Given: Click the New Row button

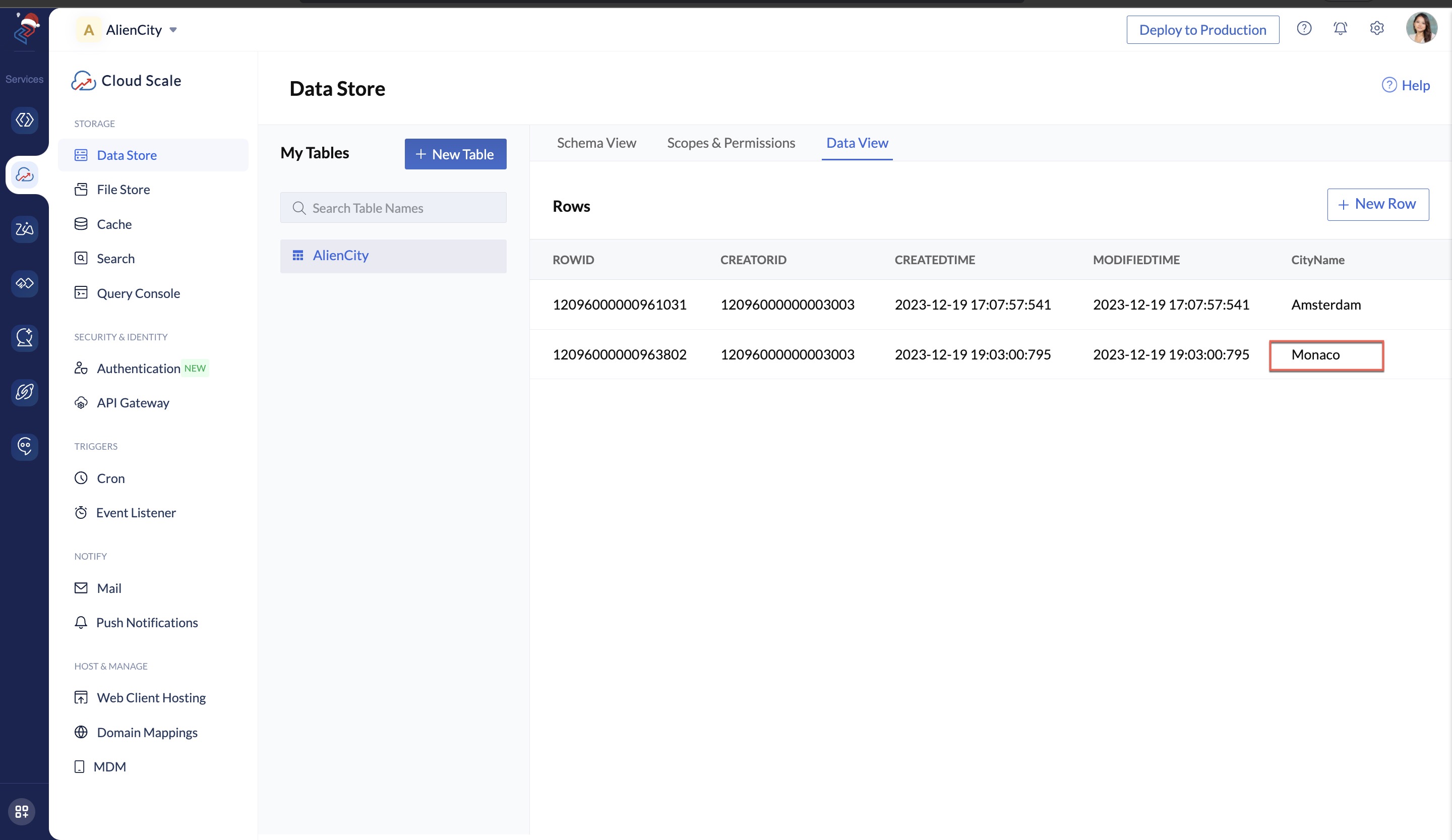Looking at the screenshot, I should click(x=1378, y=204).
